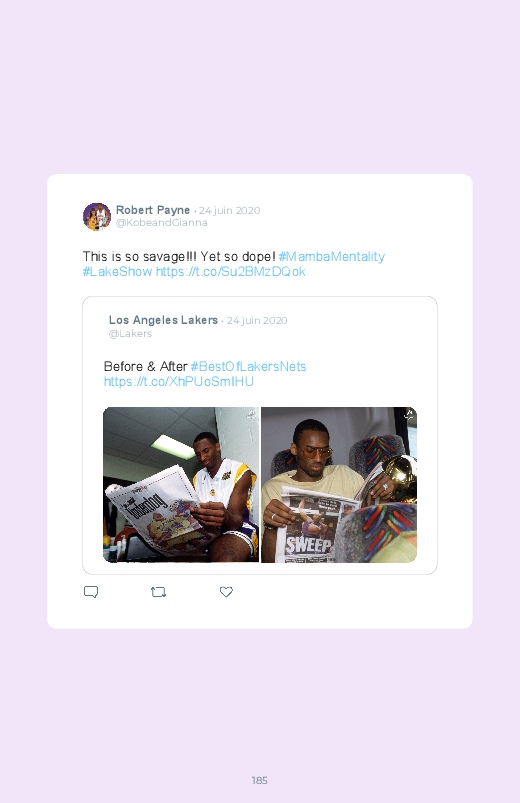Click the 24 juin 2020 date beside Robert Payne
This screenshot has width=520, height=803.
230,210
